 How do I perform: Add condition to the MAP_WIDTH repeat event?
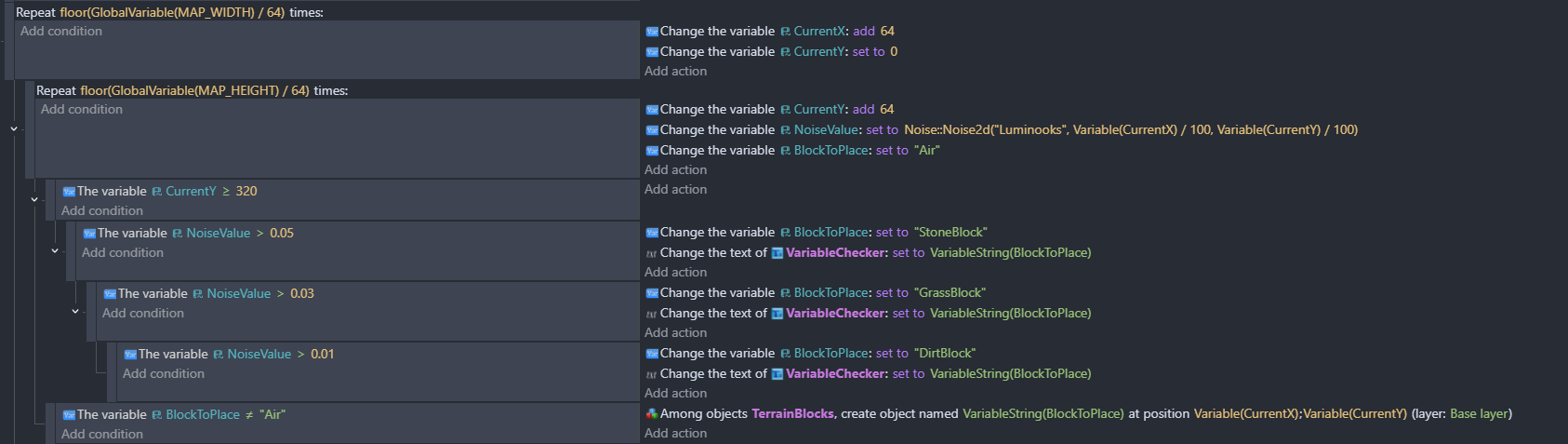61,32
